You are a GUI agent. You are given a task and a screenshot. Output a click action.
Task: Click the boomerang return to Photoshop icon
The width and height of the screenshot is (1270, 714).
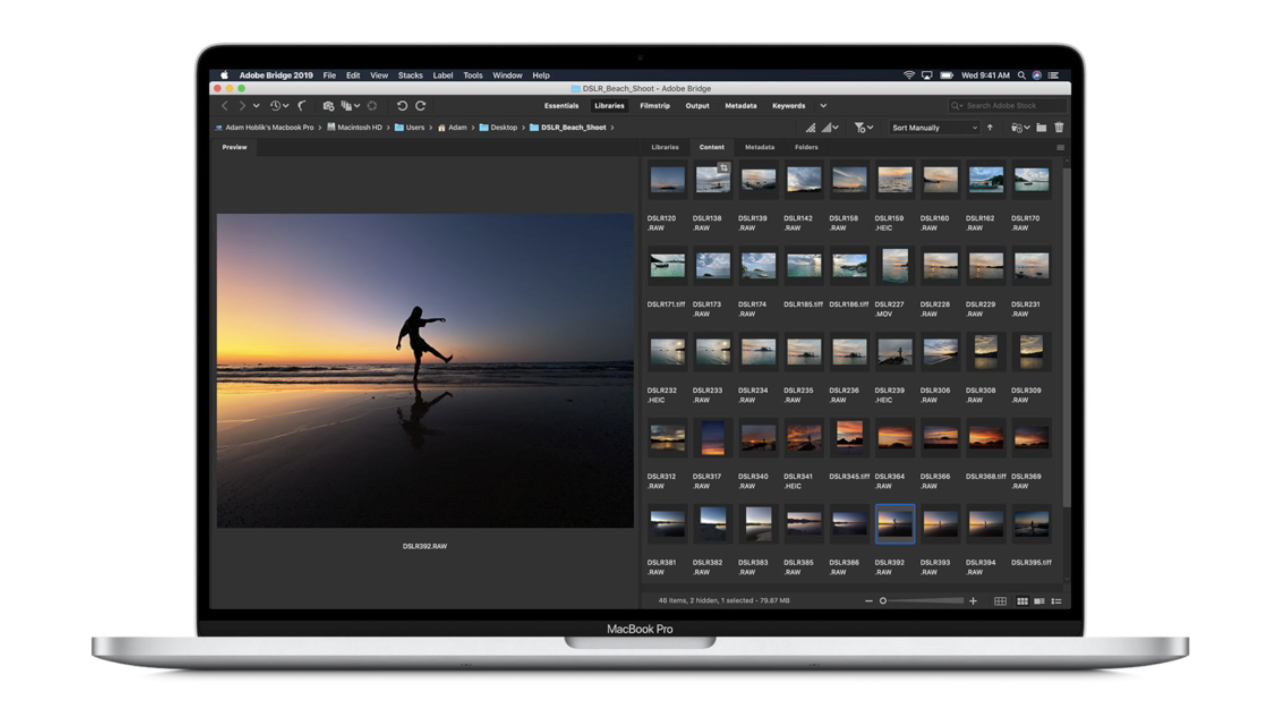click(x=301, y=106)
